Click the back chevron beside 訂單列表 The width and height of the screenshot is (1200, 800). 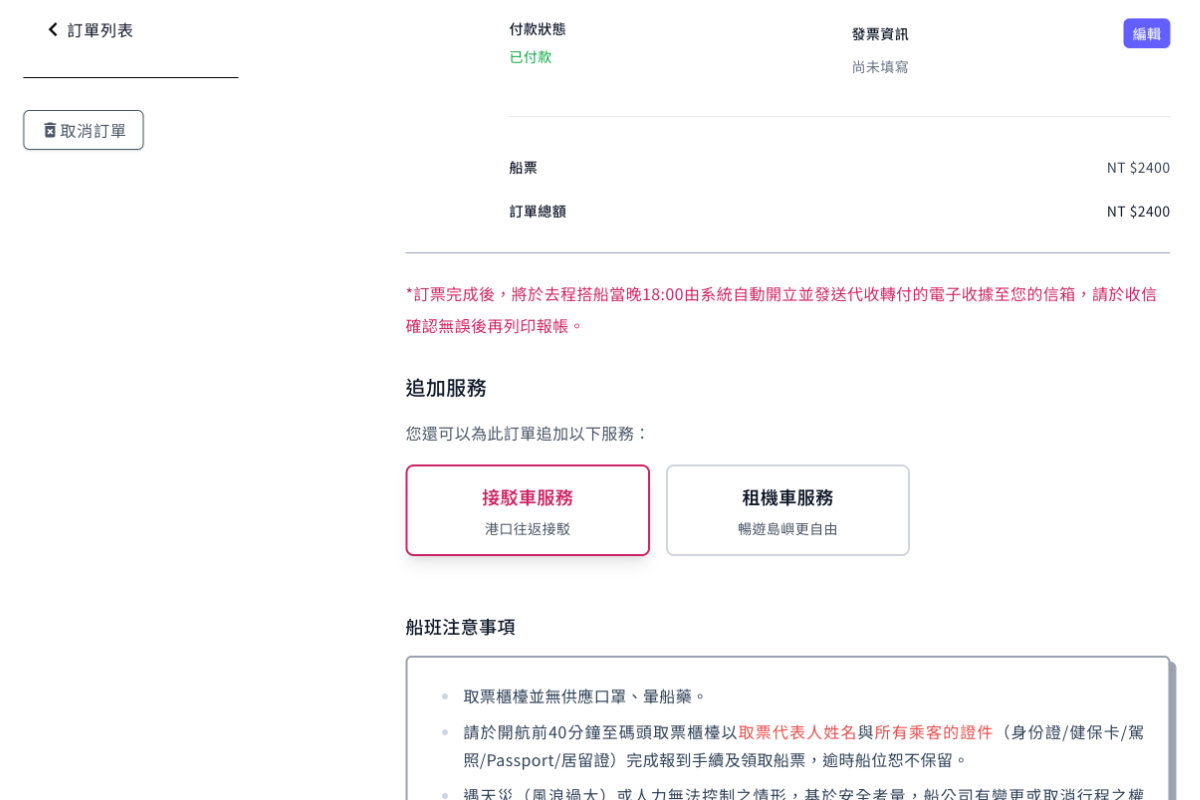coord(52,30)
